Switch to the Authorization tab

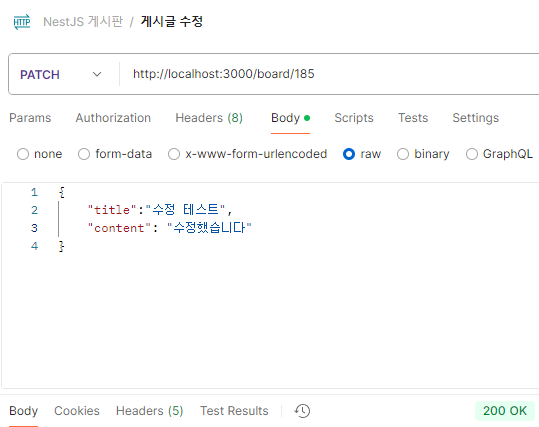(113, 118)
